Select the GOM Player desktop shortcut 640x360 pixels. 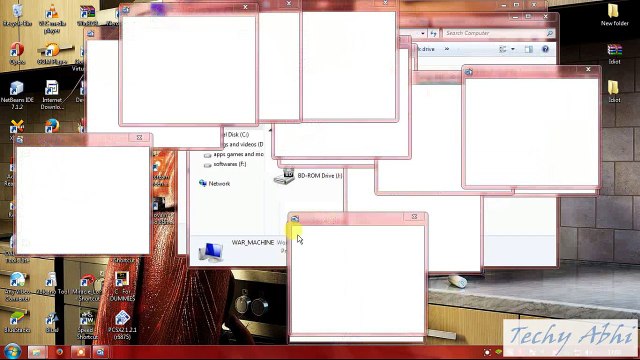pos(52,54)
